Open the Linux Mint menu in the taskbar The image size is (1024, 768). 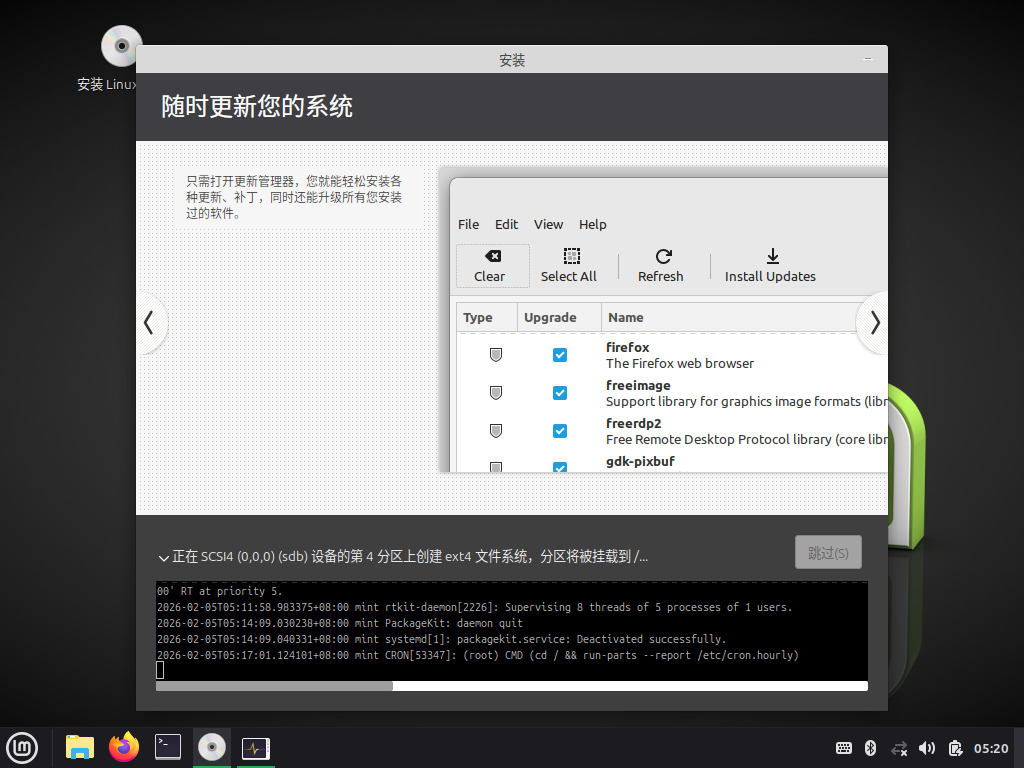pyautogui.click(x=22, y=747)
